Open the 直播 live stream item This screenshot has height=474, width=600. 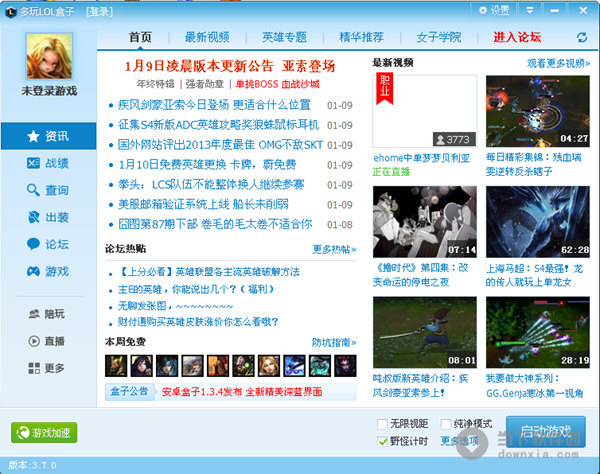47,341
